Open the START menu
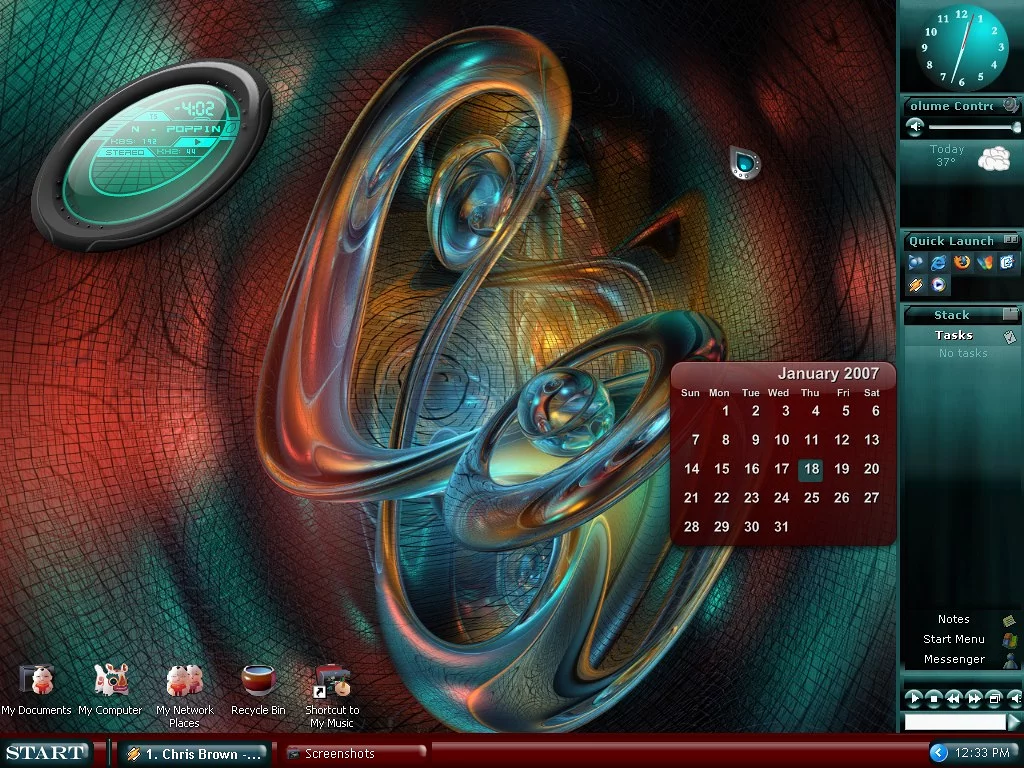Viewport: 1024px width, 768px height. [46, 753]
